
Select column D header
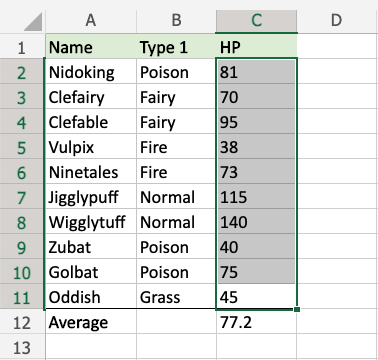(x=337, y=21)
